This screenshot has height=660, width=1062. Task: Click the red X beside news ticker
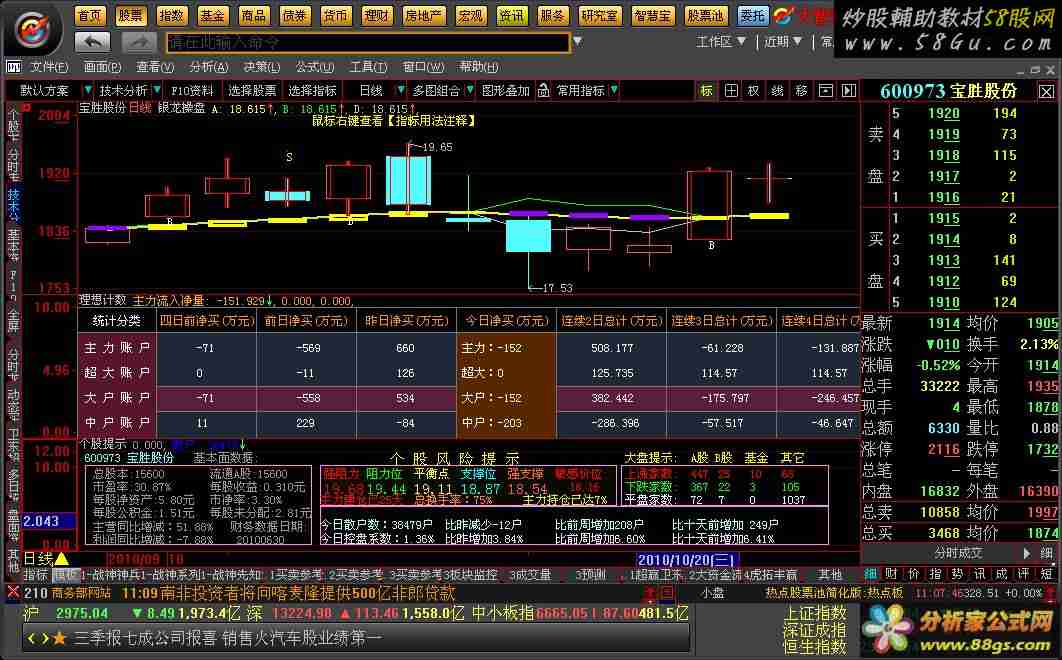12,592
